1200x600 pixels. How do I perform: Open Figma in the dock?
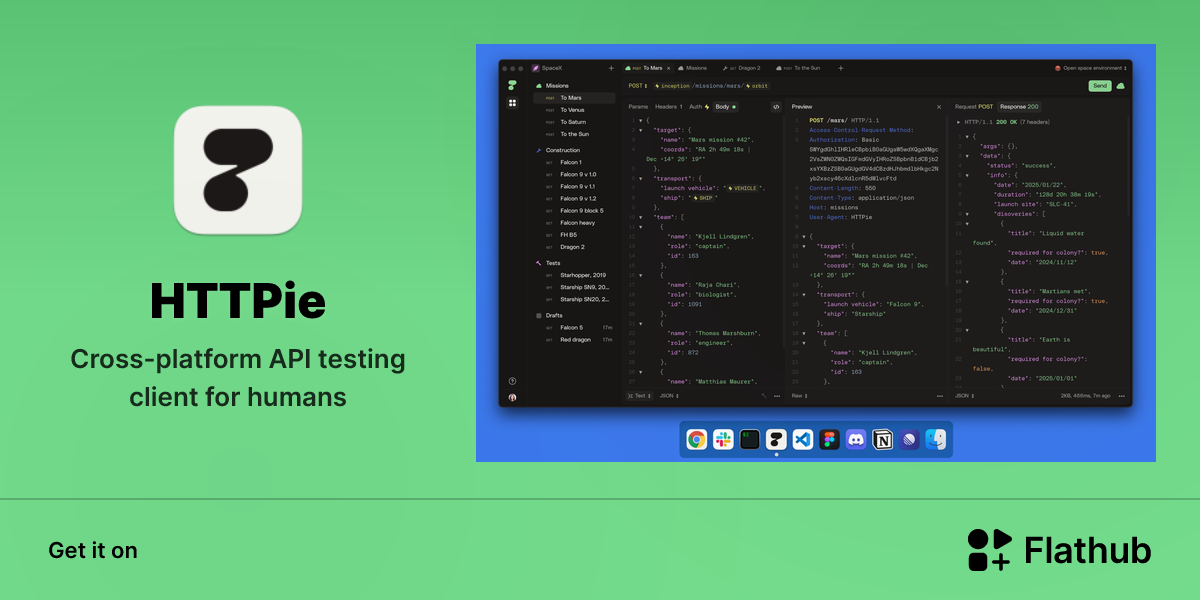829,439
